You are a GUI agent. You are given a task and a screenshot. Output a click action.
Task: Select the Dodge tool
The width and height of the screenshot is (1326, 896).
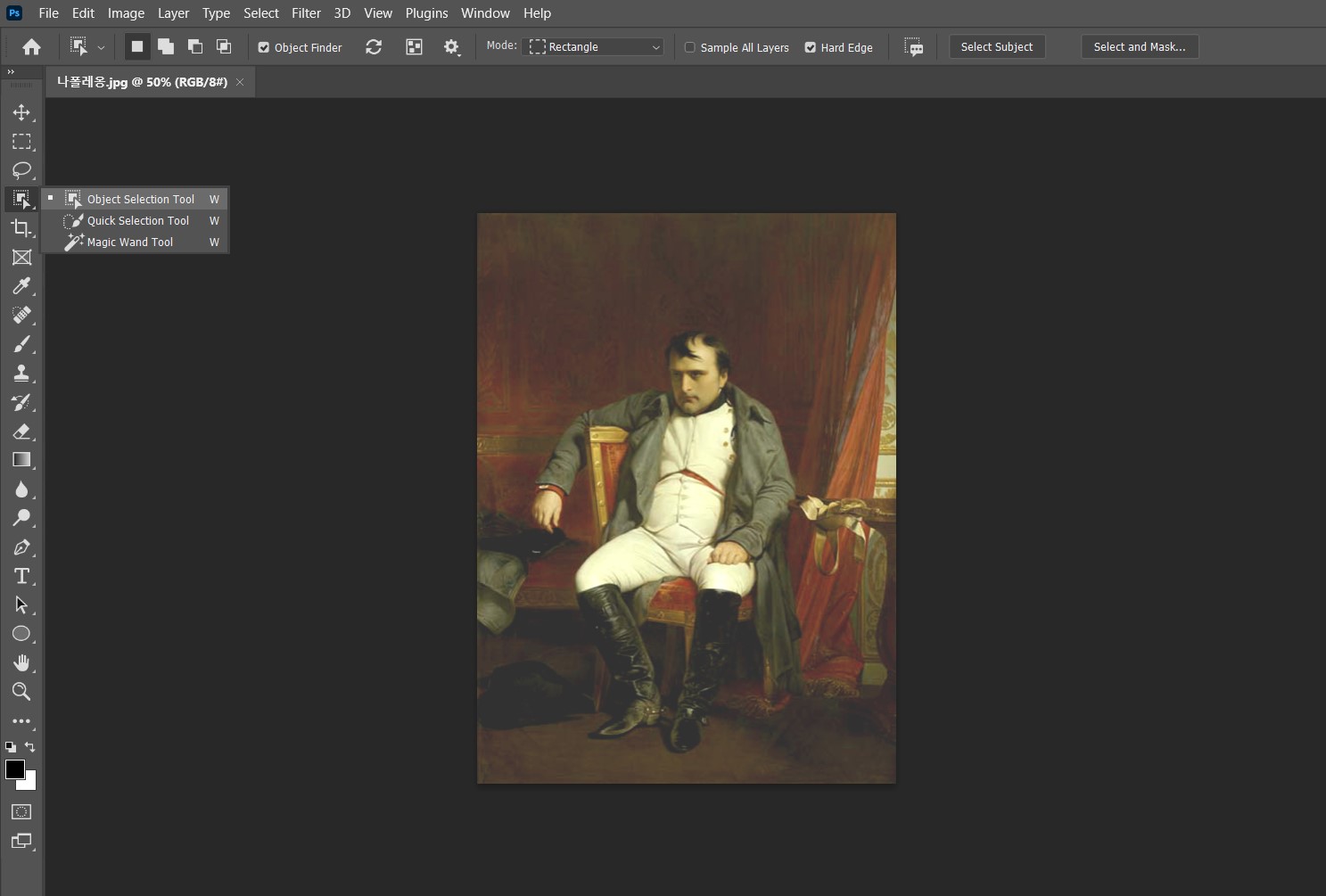21,518
